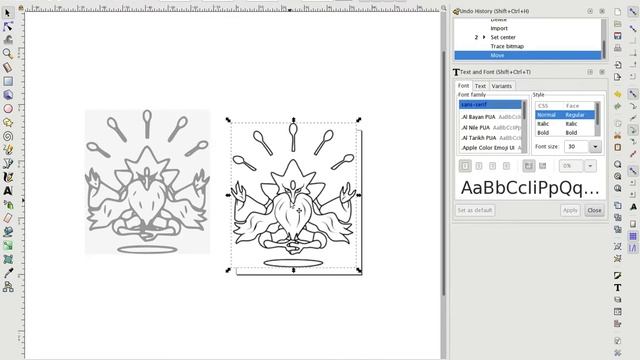Select the Pencil freehand tool
This screenshot has width=640, height=360.
tap(8, 150)
